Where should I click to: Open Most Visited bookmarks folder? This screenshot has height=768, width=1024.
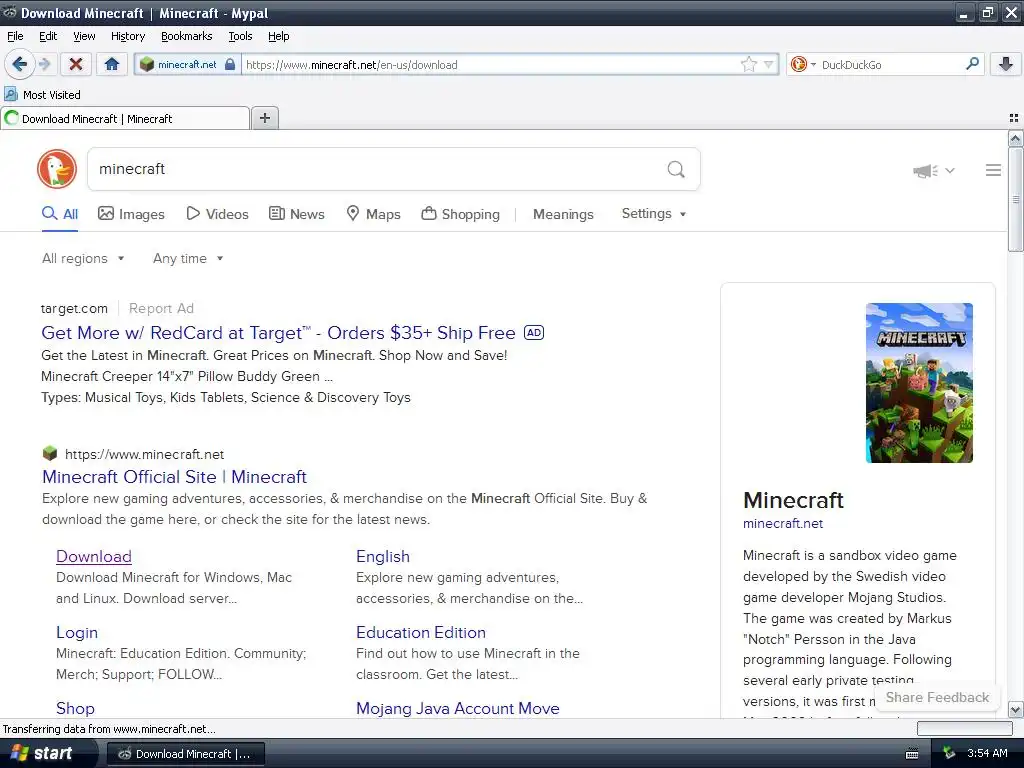42,95
